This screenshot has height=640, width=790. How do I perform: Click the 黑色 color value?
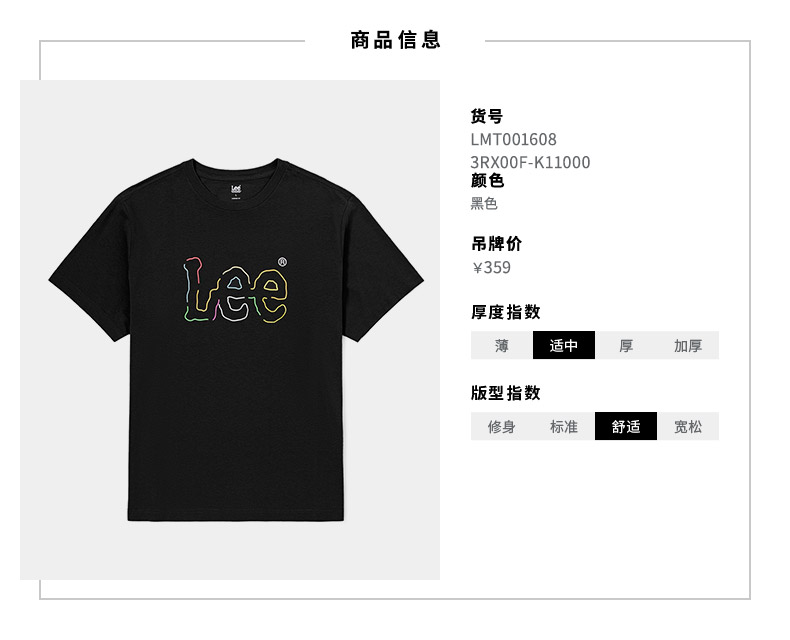(484, 204)
